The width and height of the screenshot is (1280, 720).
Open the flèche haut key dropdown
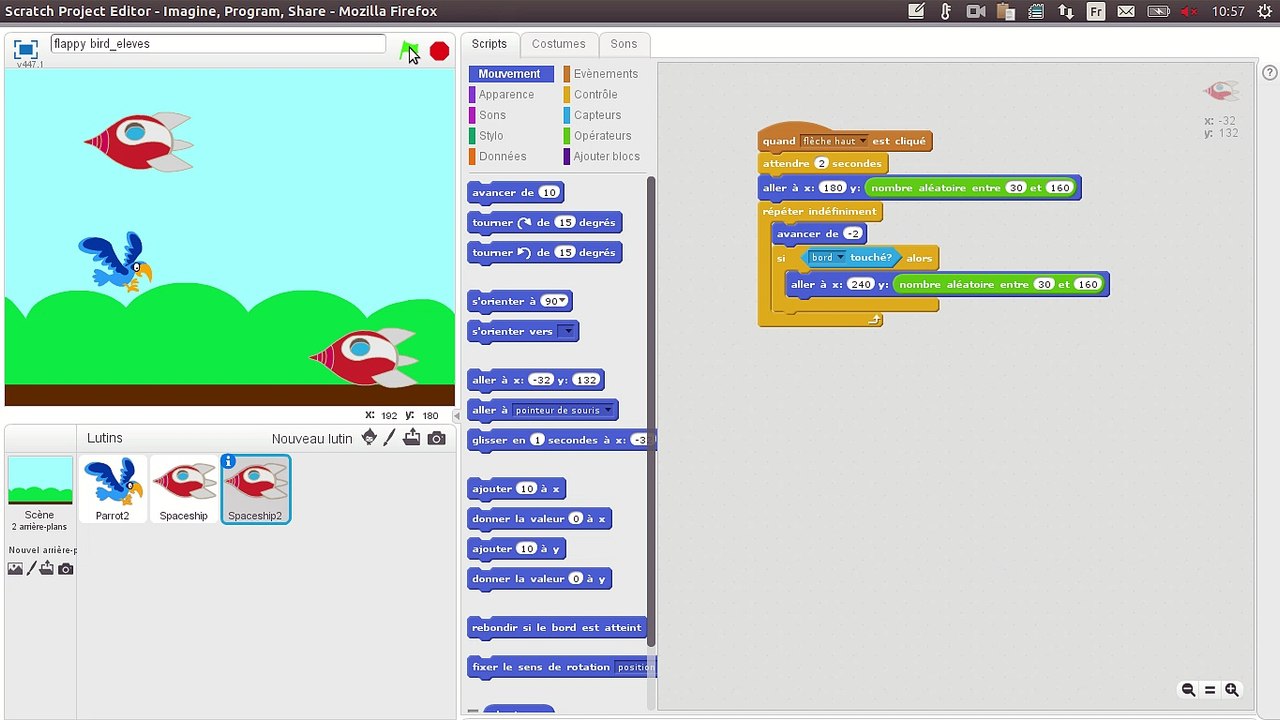pos(834,141)
